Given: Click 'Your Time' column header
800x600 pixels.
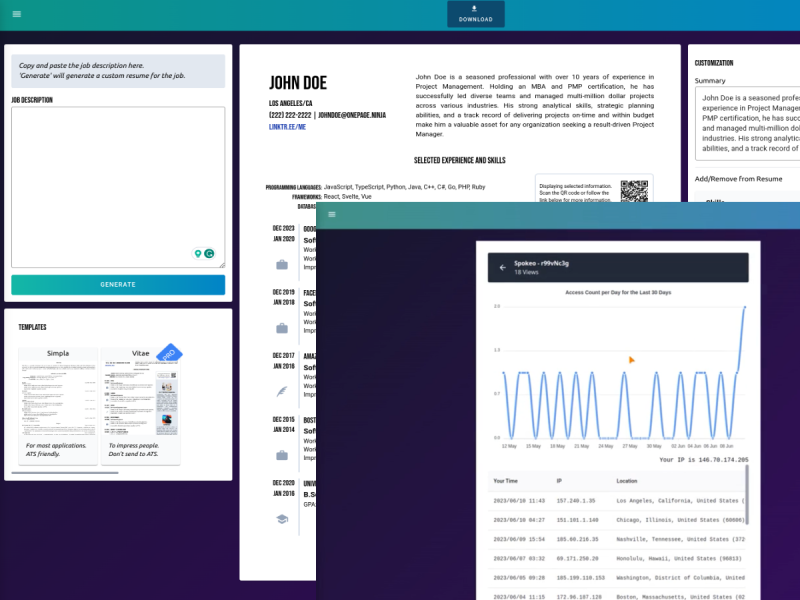Looking at the screenshot, I should [x=505, y=481].
